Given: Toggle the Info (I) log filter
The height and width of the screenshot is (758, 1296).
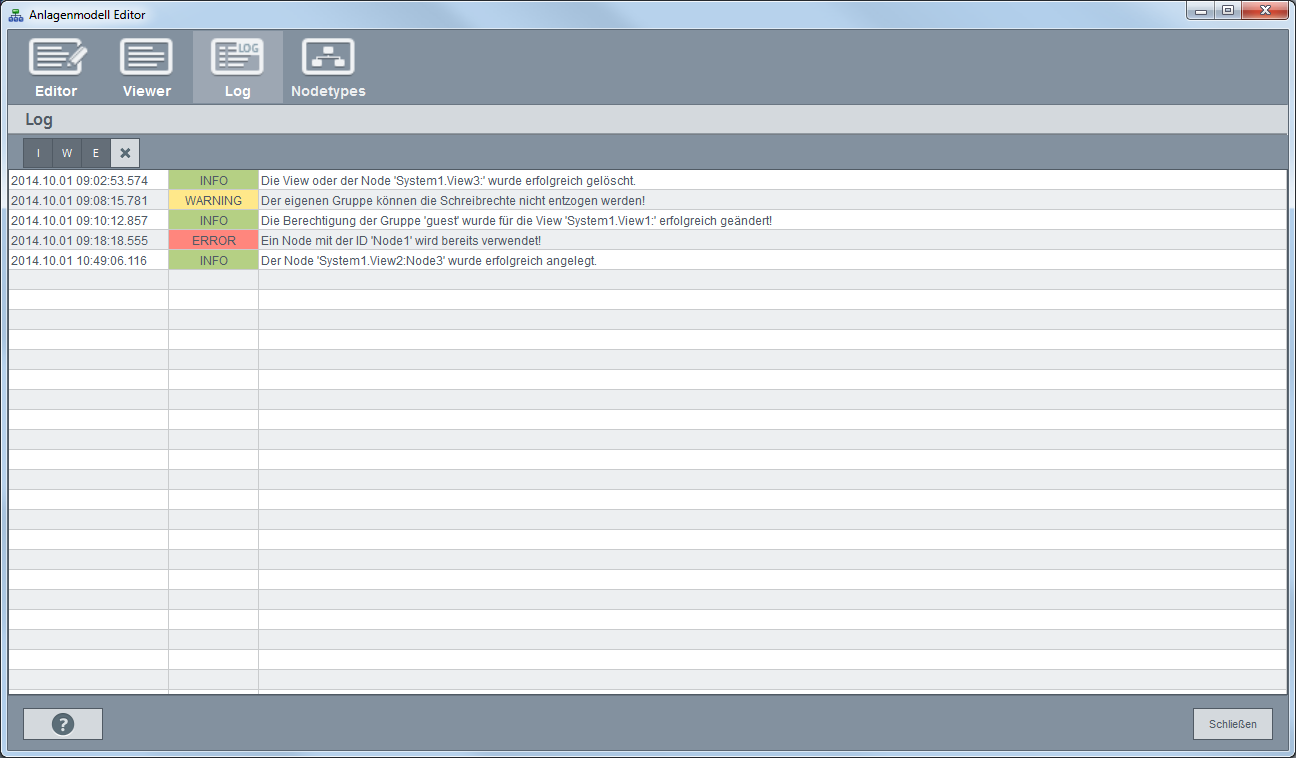Looking at the screenshot, I should tap(38, 153).
